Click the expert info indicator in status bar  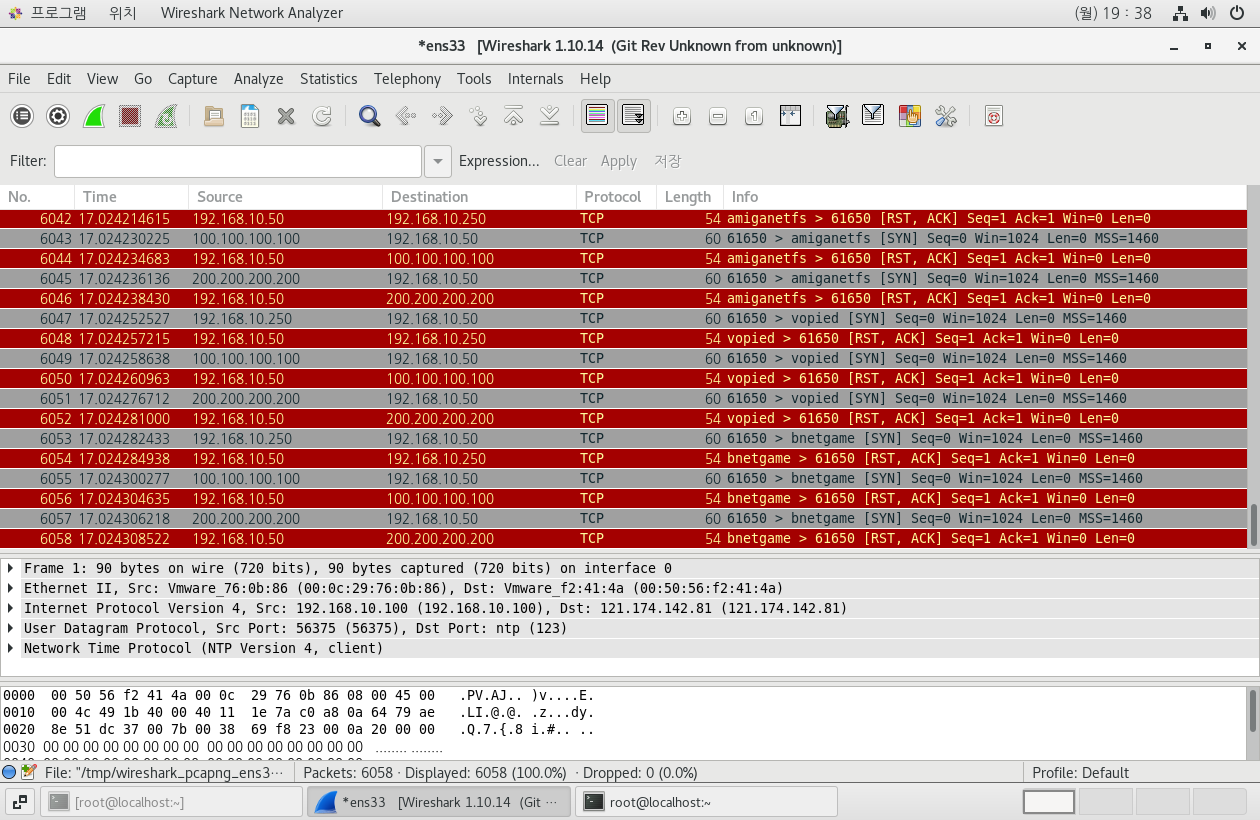(9, 772)
